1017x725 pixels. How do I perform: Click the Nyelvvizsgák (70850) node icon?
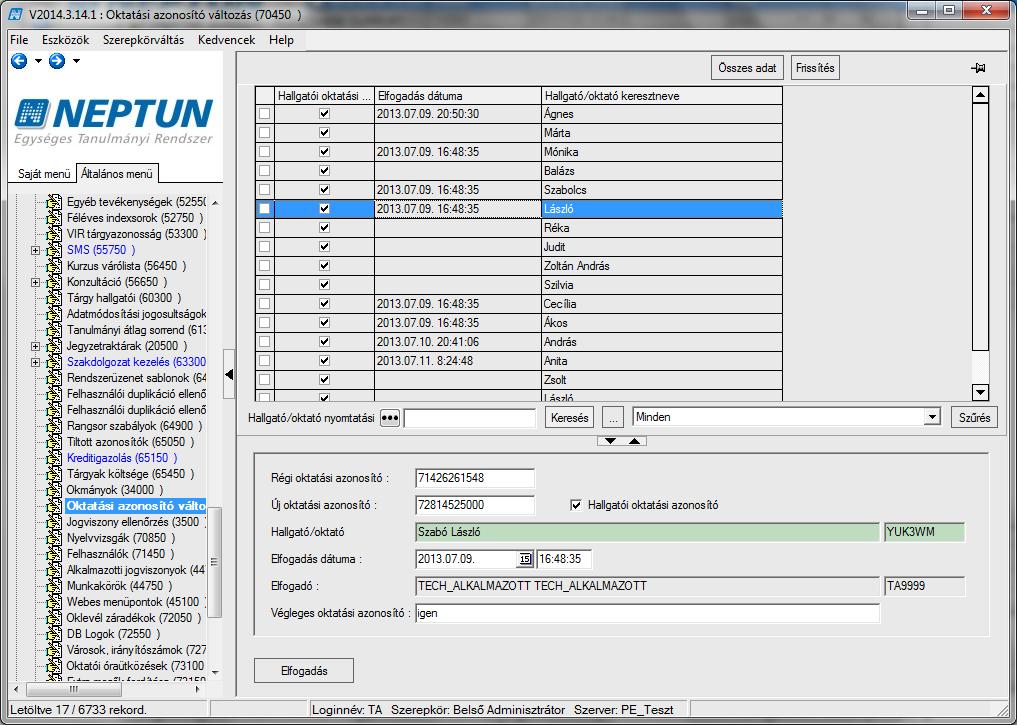54,538
